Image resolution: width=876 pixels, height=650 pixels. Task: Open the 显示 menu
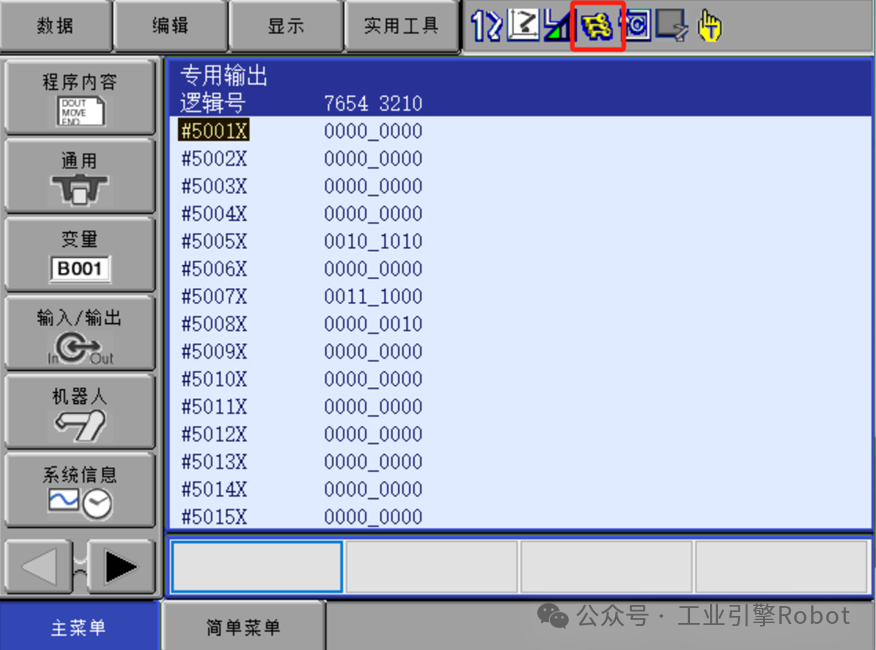286,26
